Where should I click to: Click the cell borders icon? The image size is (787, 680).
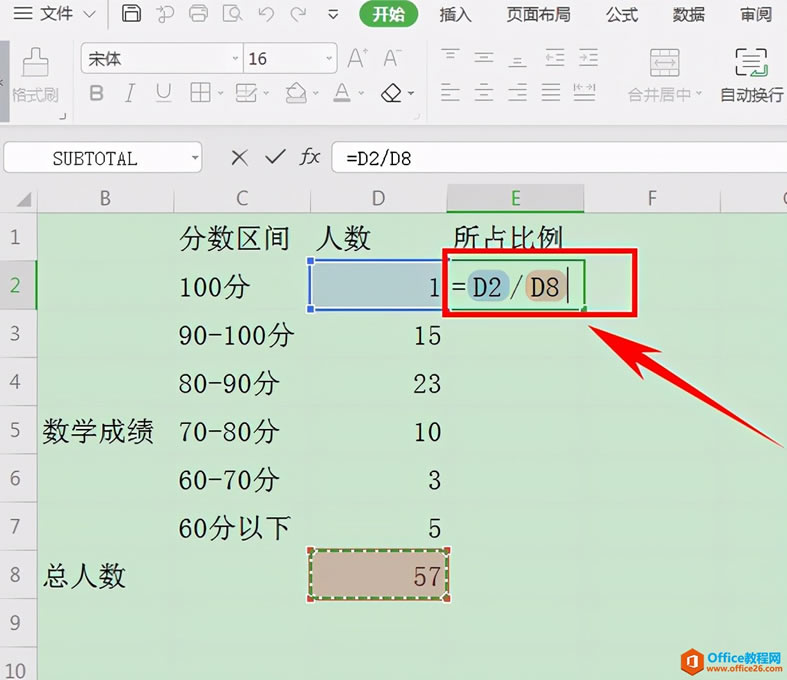click(x=200, y=93)
